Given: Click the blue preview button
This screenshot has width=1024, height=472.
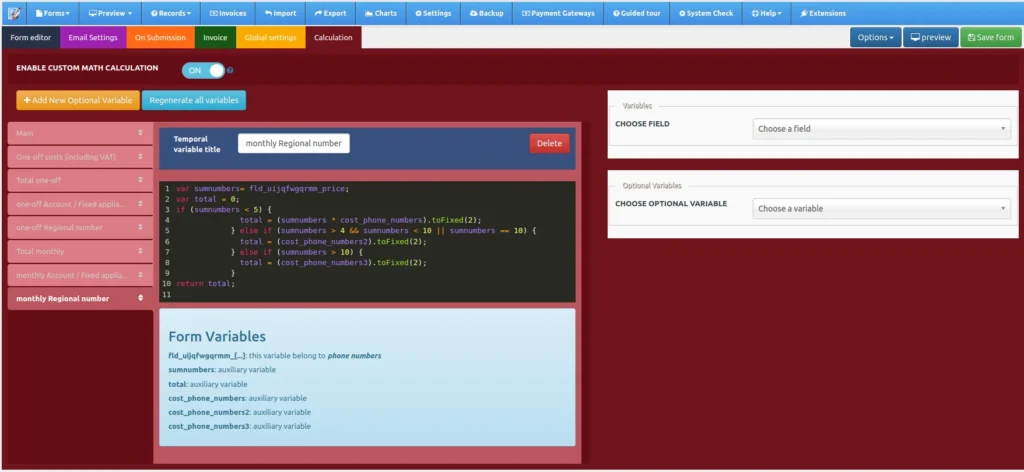Looking at the screenshot, I should (931, 37).
